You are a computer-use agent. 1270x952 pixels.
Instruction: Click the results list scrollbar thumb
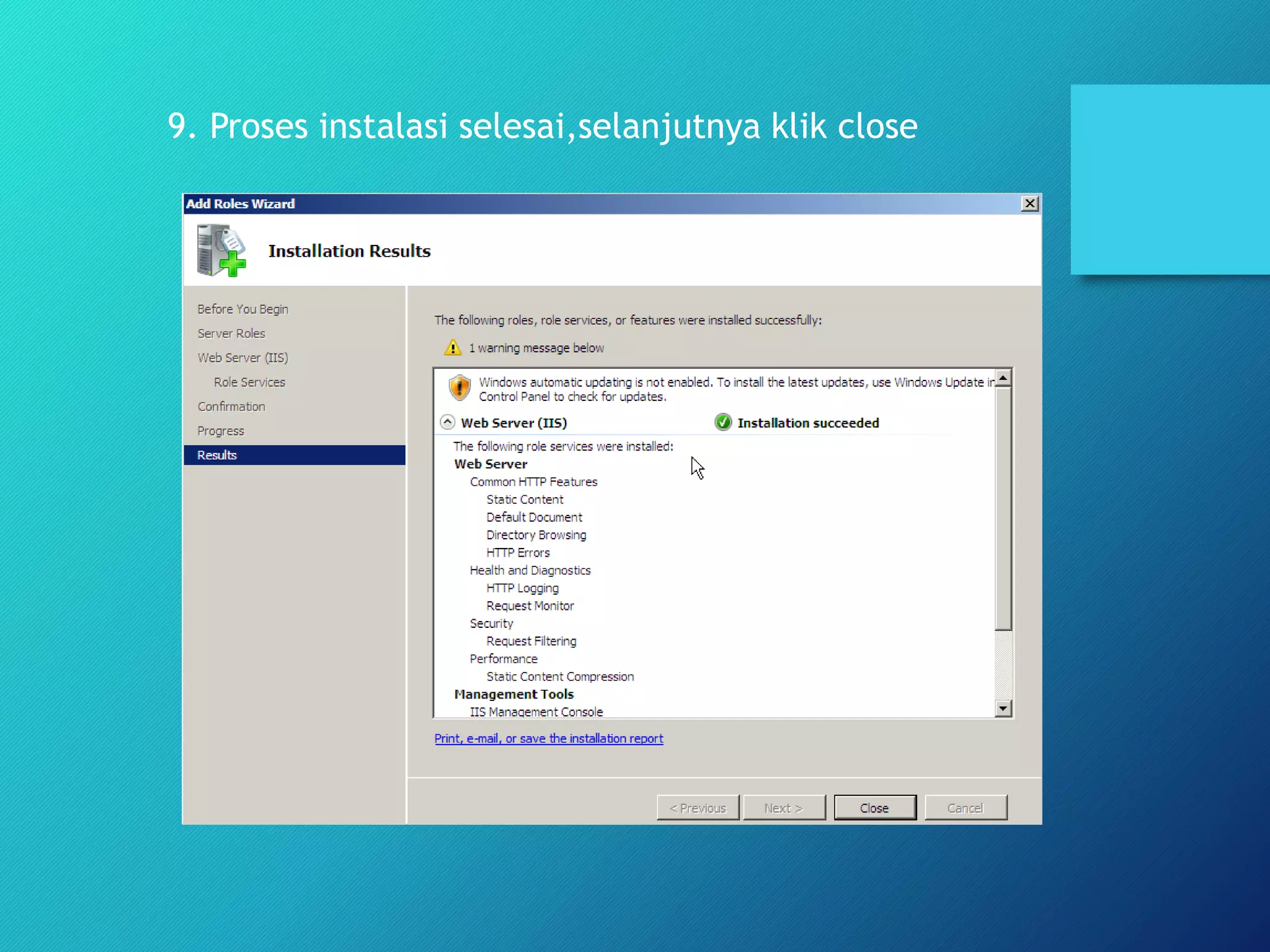(x=1003, y=508)
